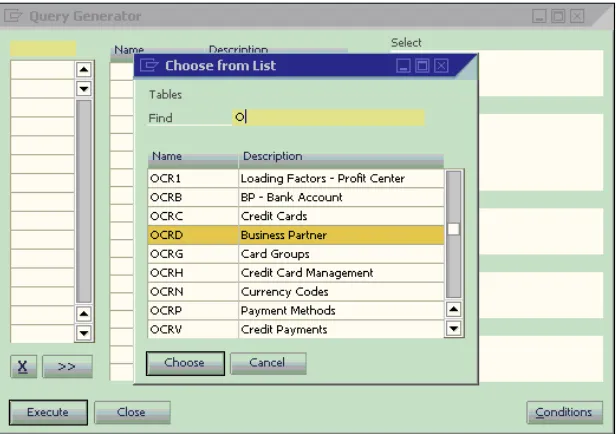
Task: Click the Query Generator title icon
Action: click(13, 16)
